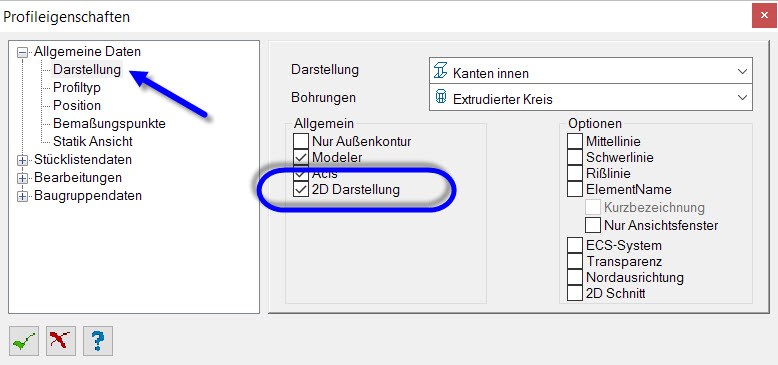Viewport: 778px width, 365px height.
Task: Select Bemaßungspunkte in the tree
Action: (x=109, y=123)
